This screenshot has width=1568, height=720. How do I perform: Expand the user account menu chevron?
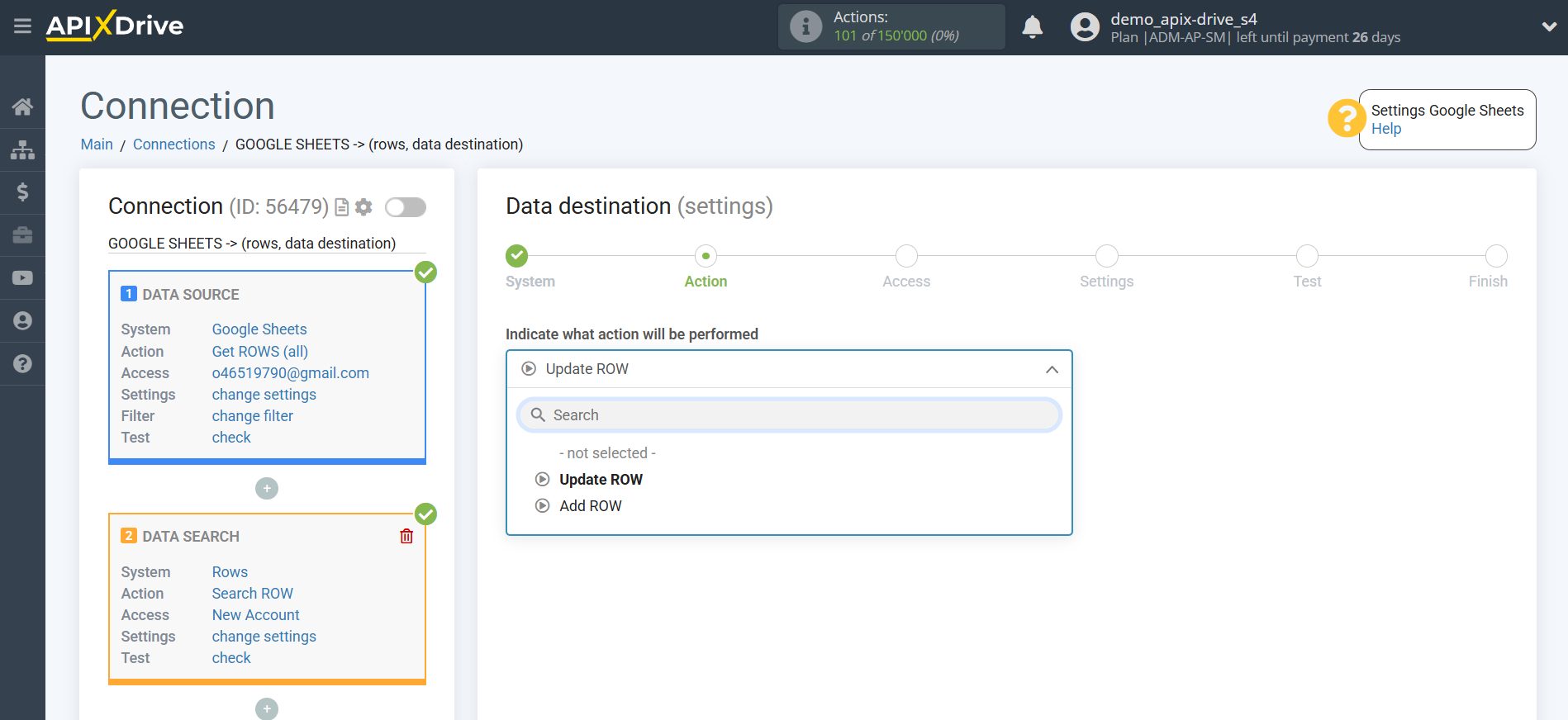click(1549, 27)
